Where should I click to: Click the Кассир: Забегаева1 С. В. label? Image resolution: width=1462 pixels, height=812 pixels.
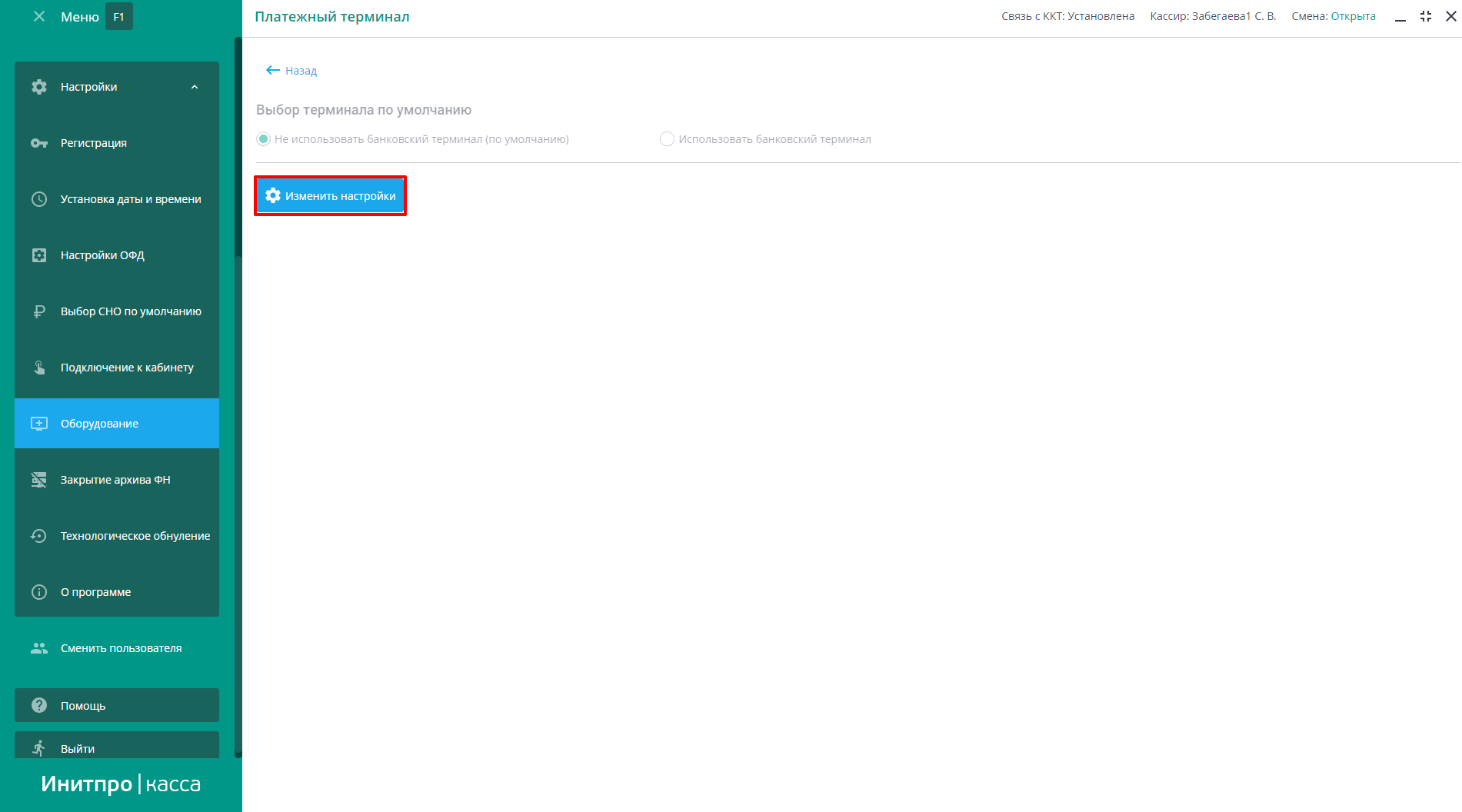pyautogui.click(x=1213, y=16)
